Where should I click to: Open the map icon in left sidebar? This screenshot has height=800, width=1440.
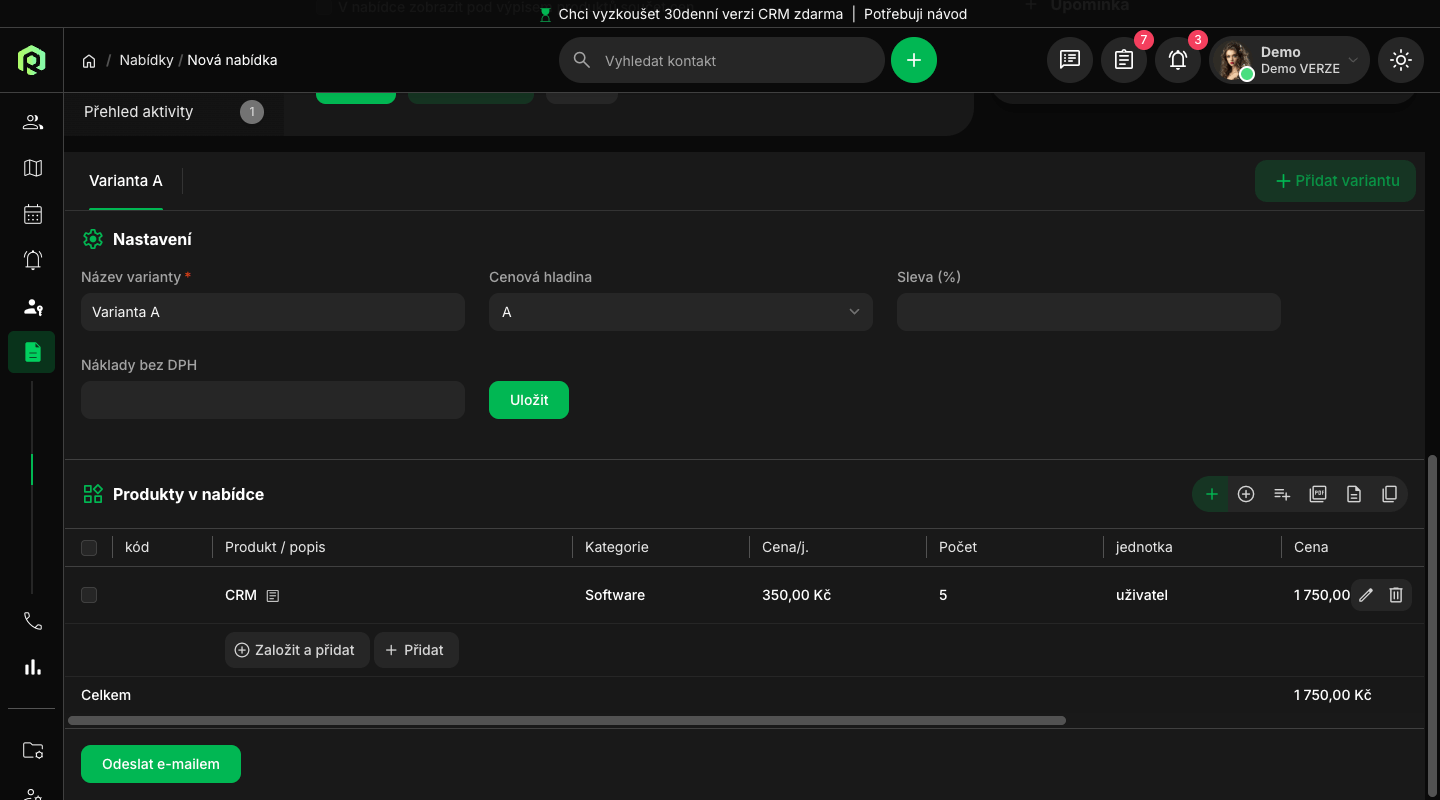[x=33, y=168]
